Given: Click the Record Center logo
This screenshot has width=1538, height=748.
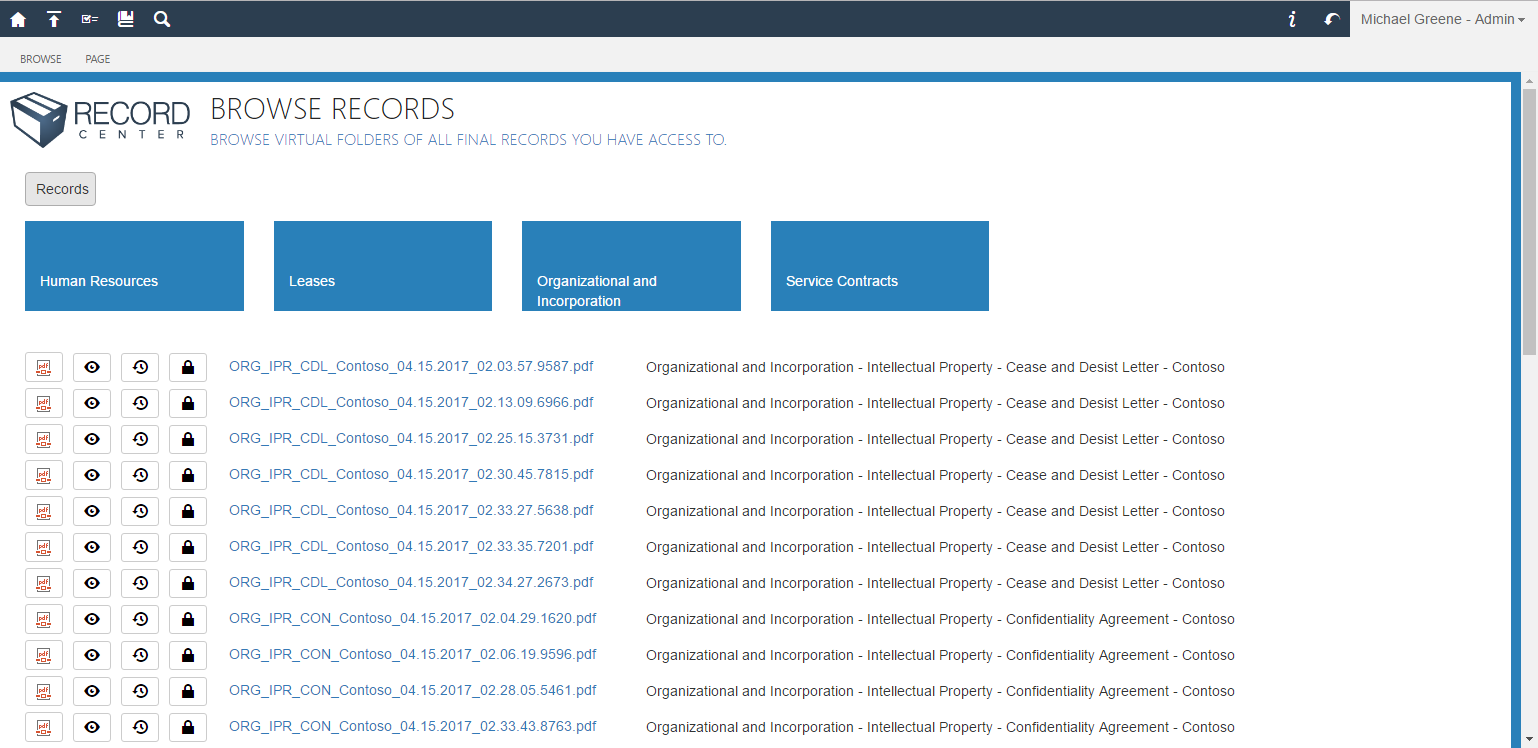Looking at the screenshot, I should tap(100, 120).
